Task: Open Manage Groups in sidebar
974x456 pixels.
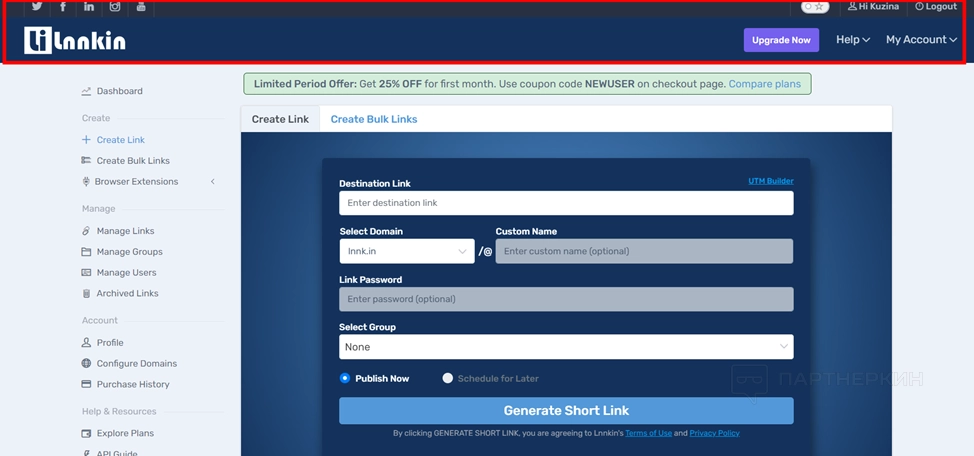Action: click(x=129, y=252)
